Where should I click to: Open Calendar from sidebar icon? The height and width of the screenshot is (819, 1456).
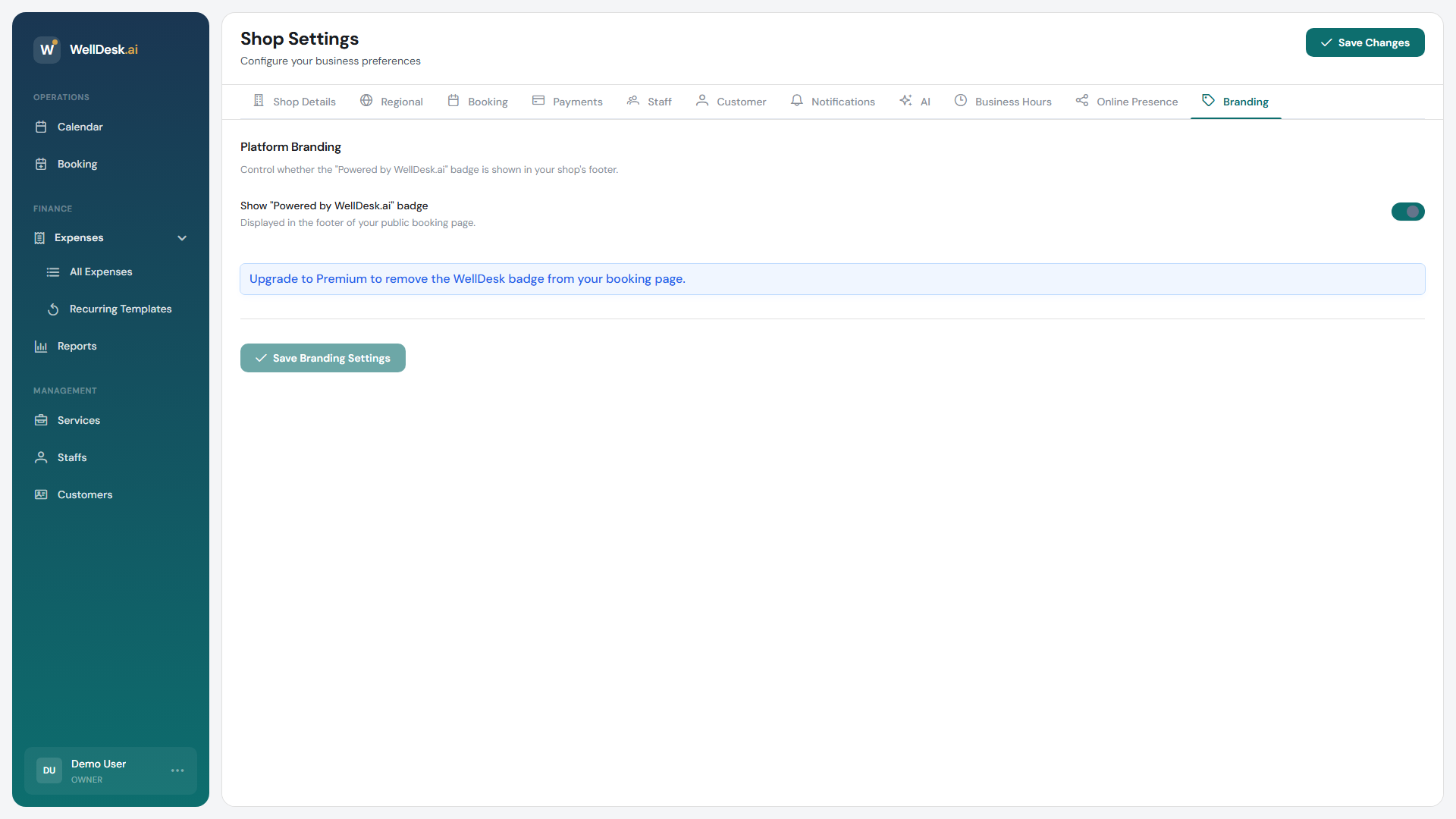(41, 127)
